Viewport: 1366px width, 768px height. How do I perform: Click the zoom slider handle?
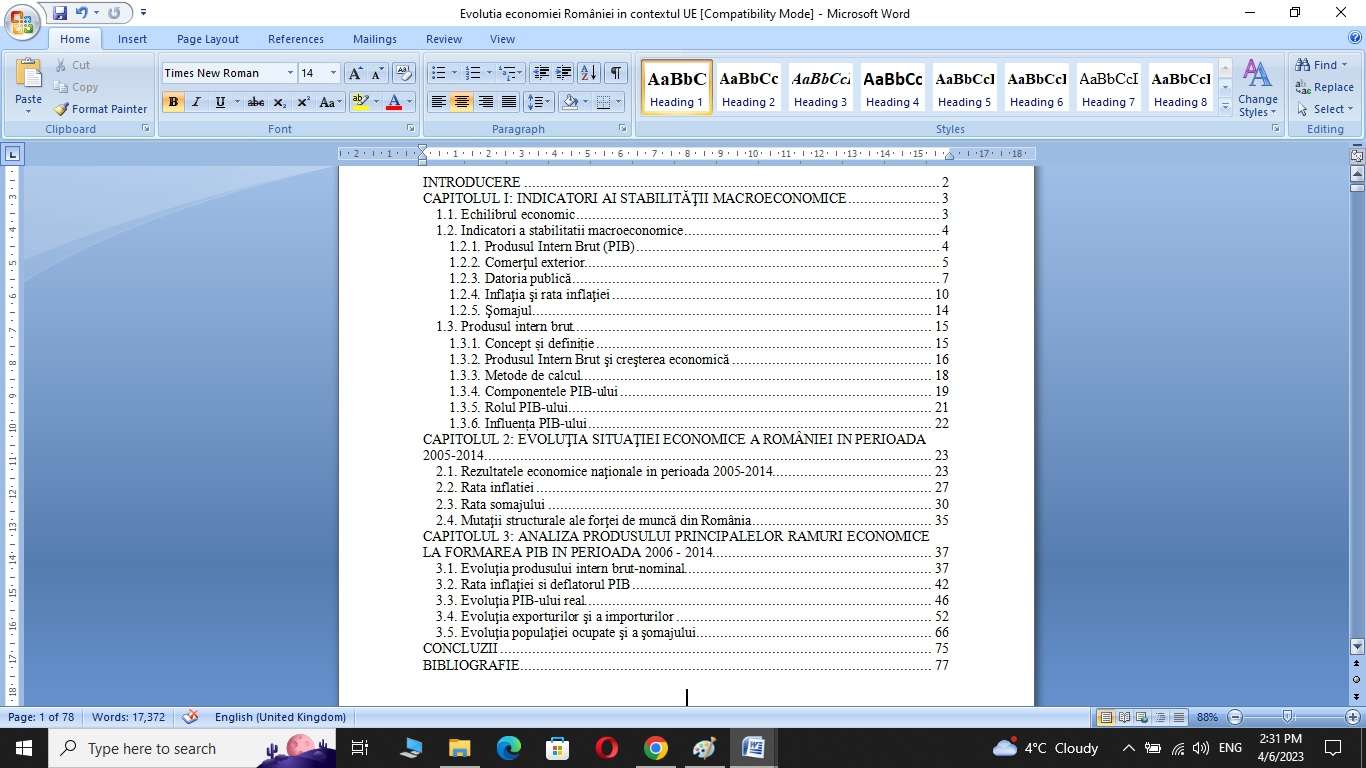tap(1288, 717)
